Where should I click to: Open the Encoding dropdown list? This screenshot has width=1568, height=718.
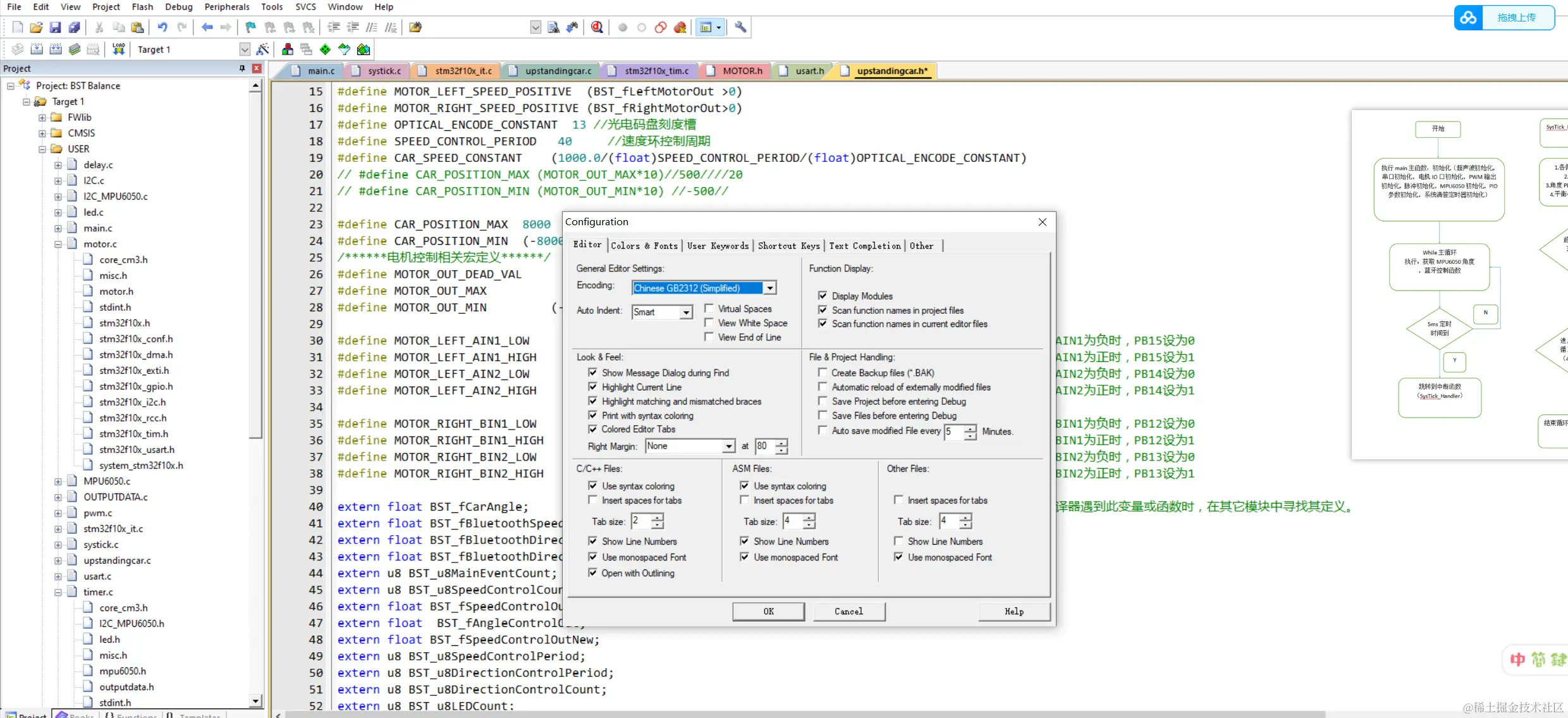pos(769,288)
